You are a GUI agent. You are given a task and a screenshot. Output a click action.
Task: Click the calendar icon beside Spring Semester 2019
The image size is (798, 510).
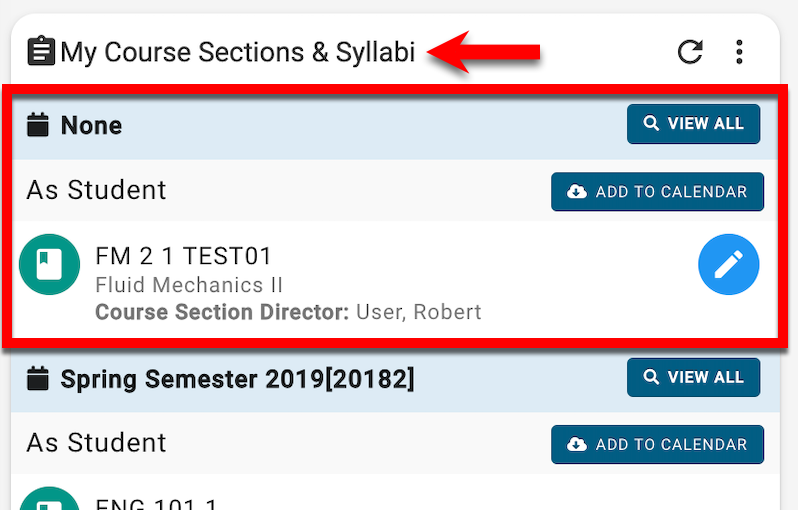tap(38, 379)
